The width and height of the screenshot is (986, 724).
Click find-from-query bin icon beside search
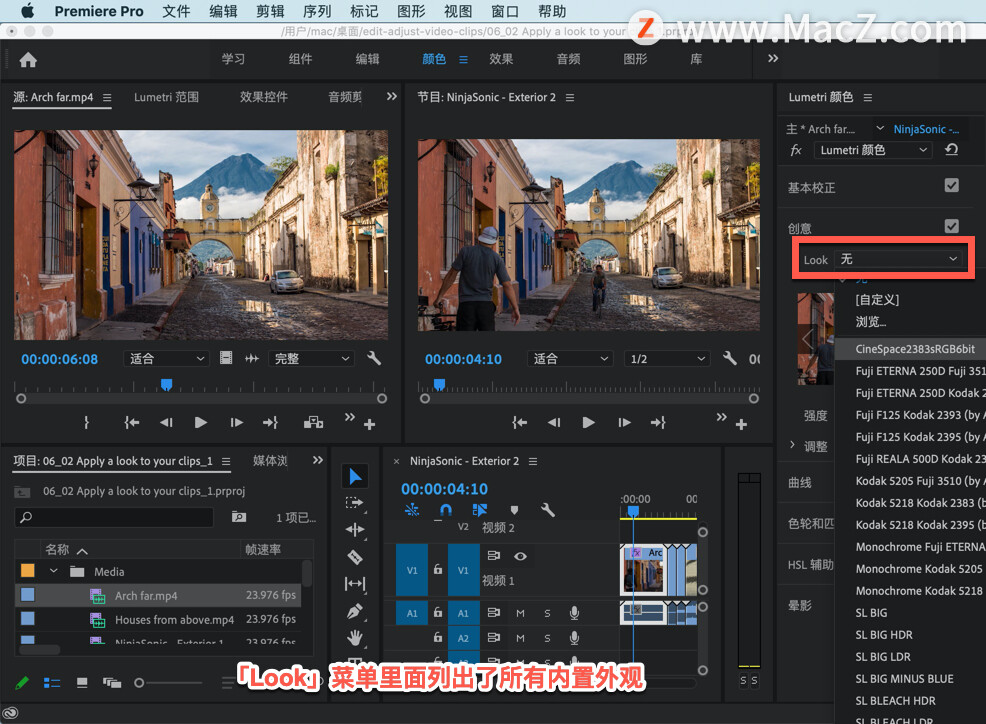click(239, 517)
